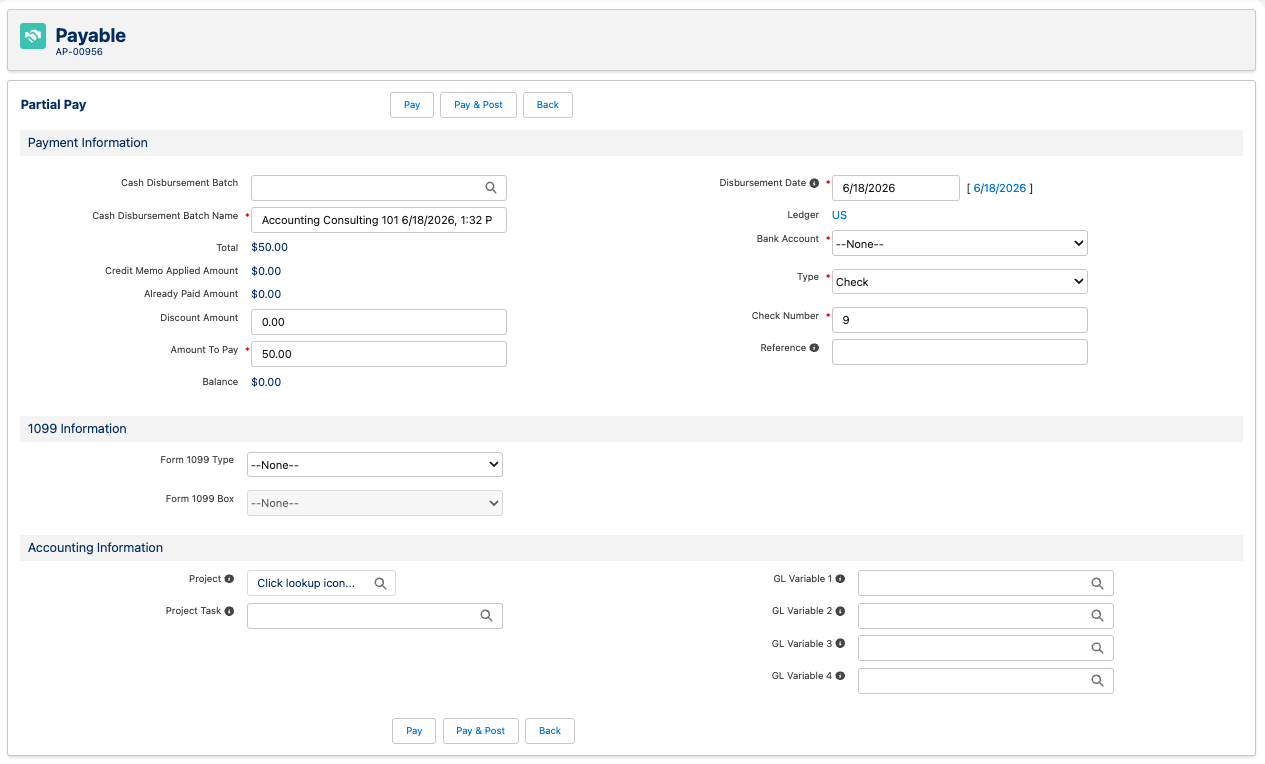Click the top Pay button

click(x=412, y=105)
